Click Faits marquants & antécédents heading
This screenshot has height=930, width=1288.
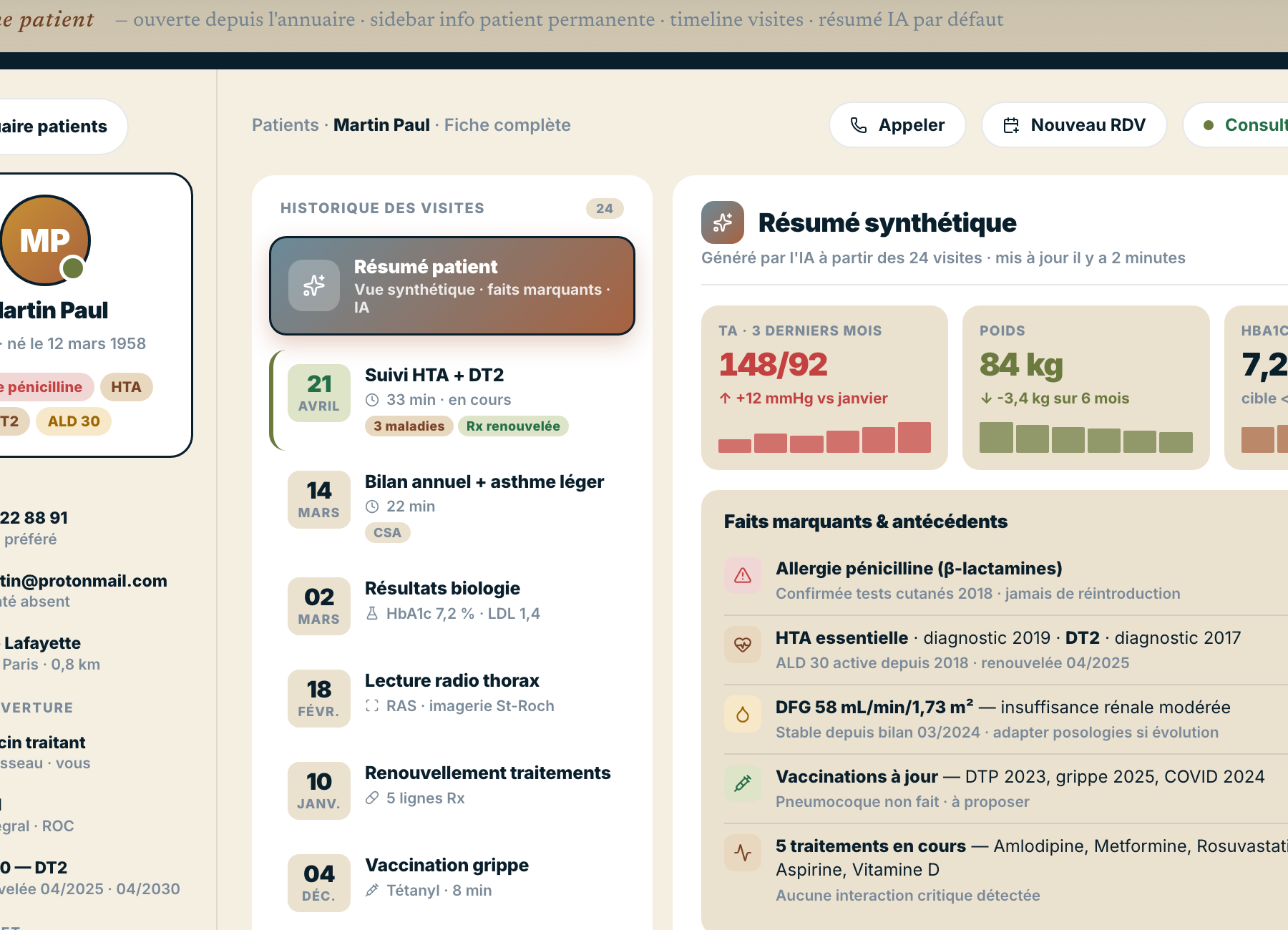tap(866, 522)
